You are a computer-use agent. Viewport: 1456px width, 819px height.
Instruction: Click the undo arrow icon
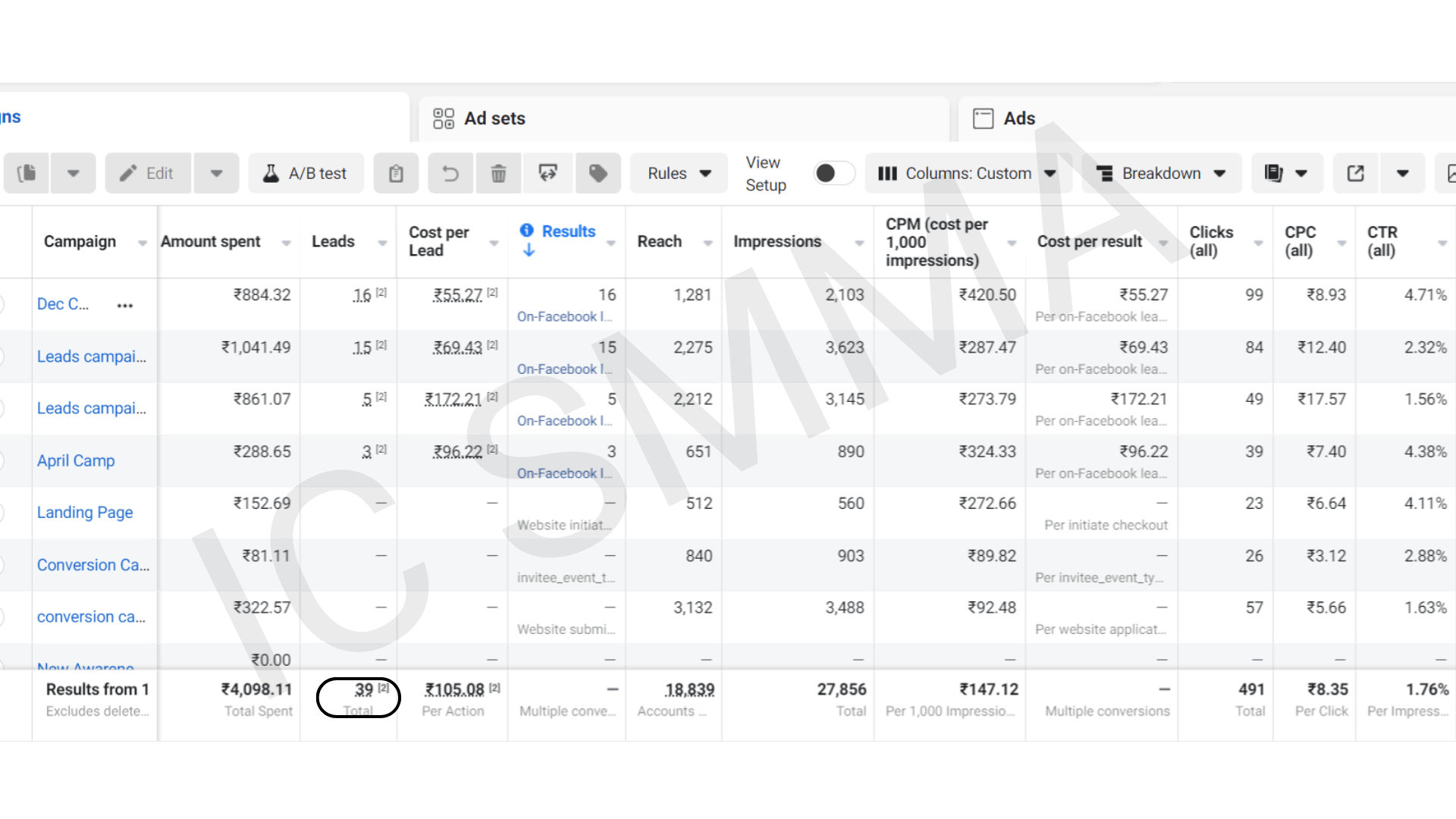point(450,174)
